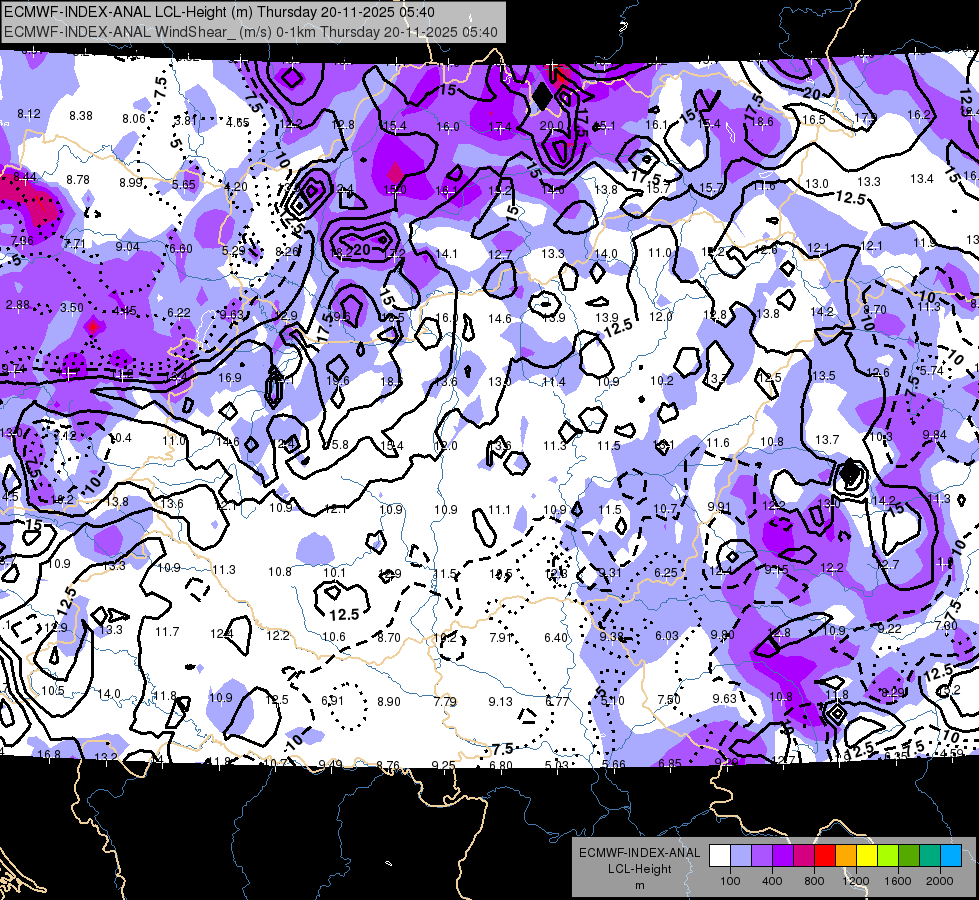The width and height of the screenshot is (979, 900).
Task: Click the grid value '7.71'
Action: point(74,244)
